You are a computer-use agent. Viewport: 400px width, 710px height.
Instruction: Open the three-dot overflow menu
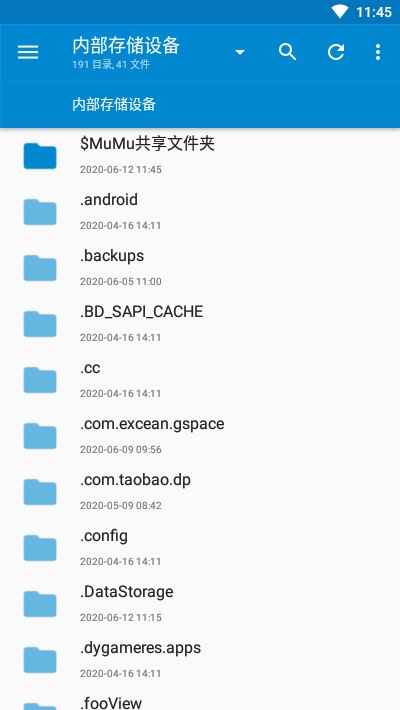[378, 52]
